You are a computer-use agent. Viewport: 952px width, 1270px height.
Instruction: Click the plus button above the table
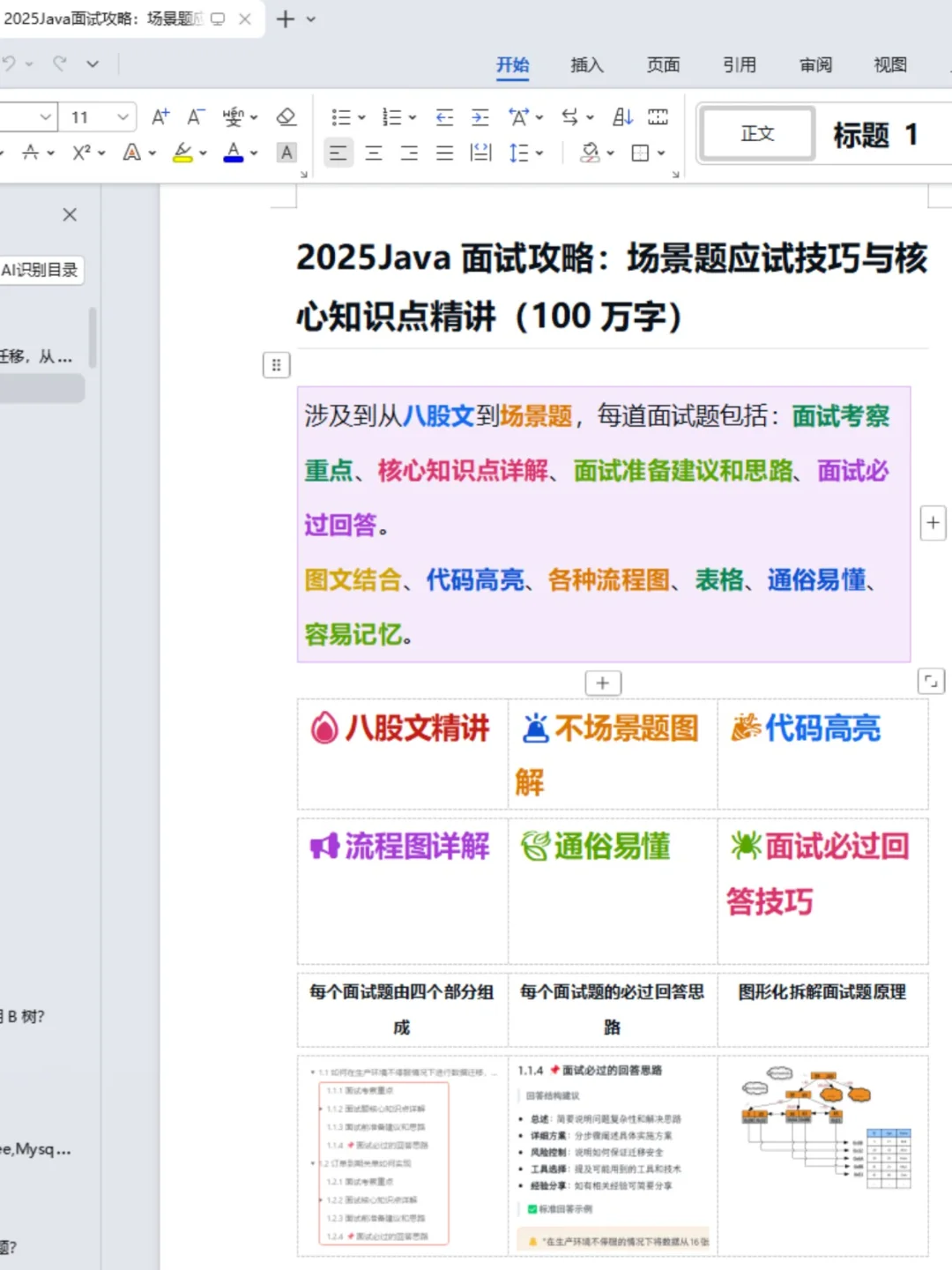coord(603,683)
